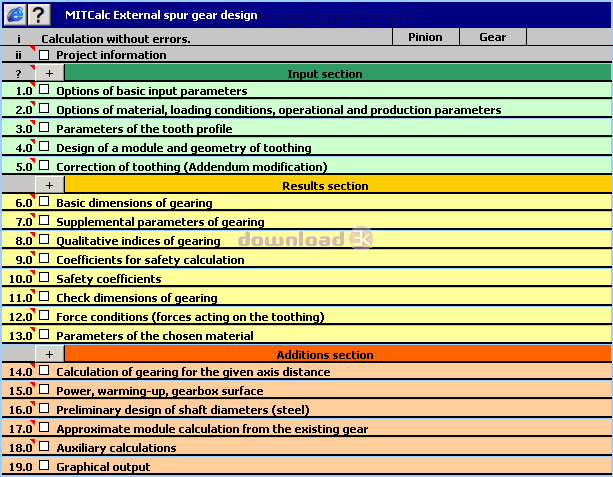Open the question mark help icon

click(x=39, y=14)
